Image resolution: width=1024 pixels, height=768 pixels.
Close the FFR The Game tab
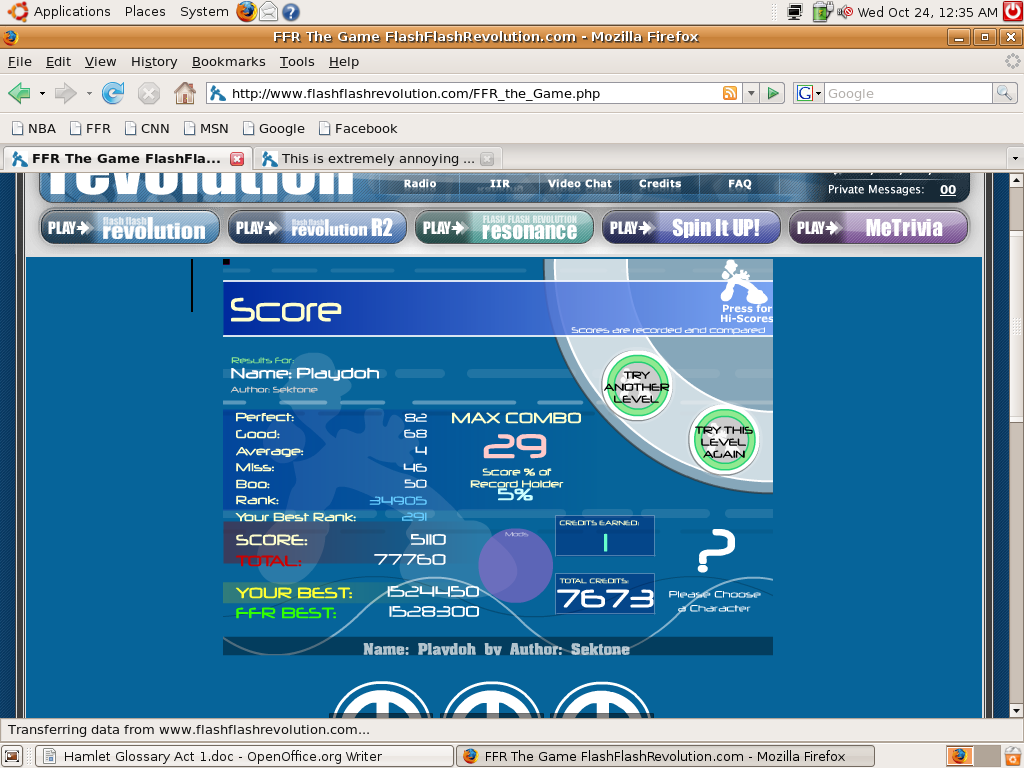tap(237, 158)
